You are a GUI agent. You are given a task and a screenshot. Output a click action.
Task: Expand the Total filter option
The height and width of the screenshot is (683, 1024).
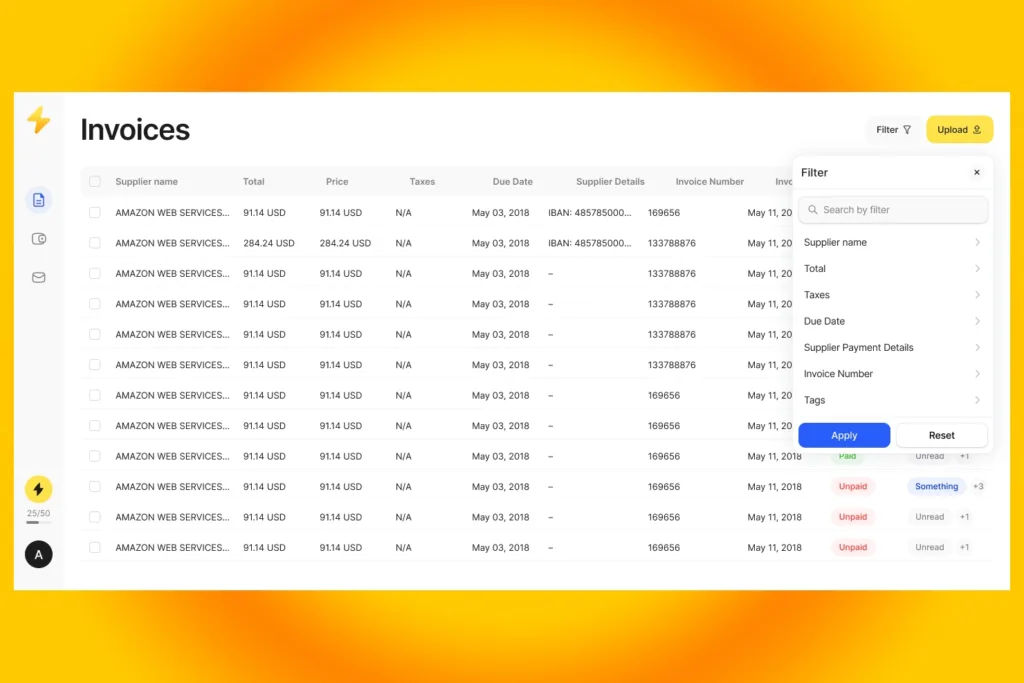pos(892,268)
